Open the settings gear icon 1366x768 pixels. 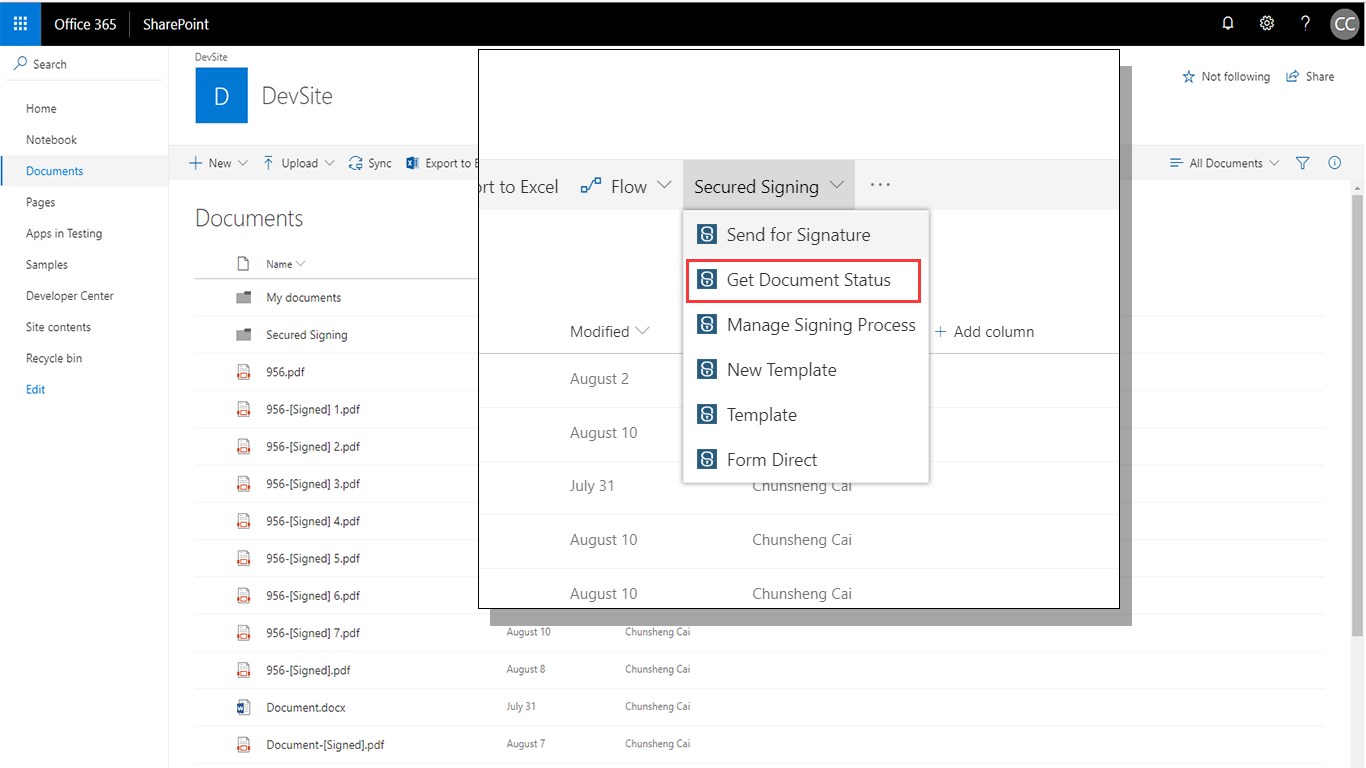point(1266,24)
